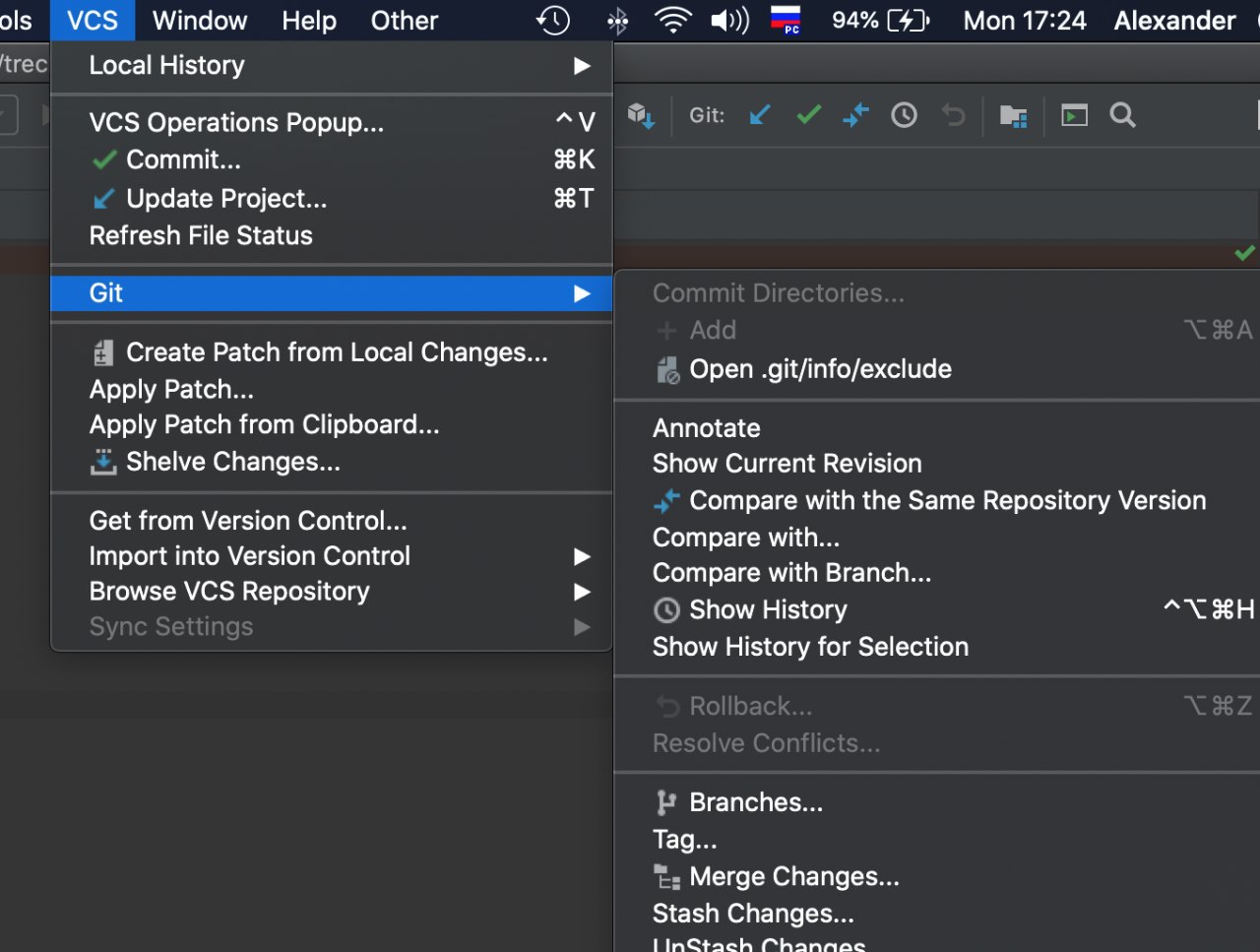1260x952 pixels.
Task: Click the volume speaker menu bar icon
Action: [729, 20]
